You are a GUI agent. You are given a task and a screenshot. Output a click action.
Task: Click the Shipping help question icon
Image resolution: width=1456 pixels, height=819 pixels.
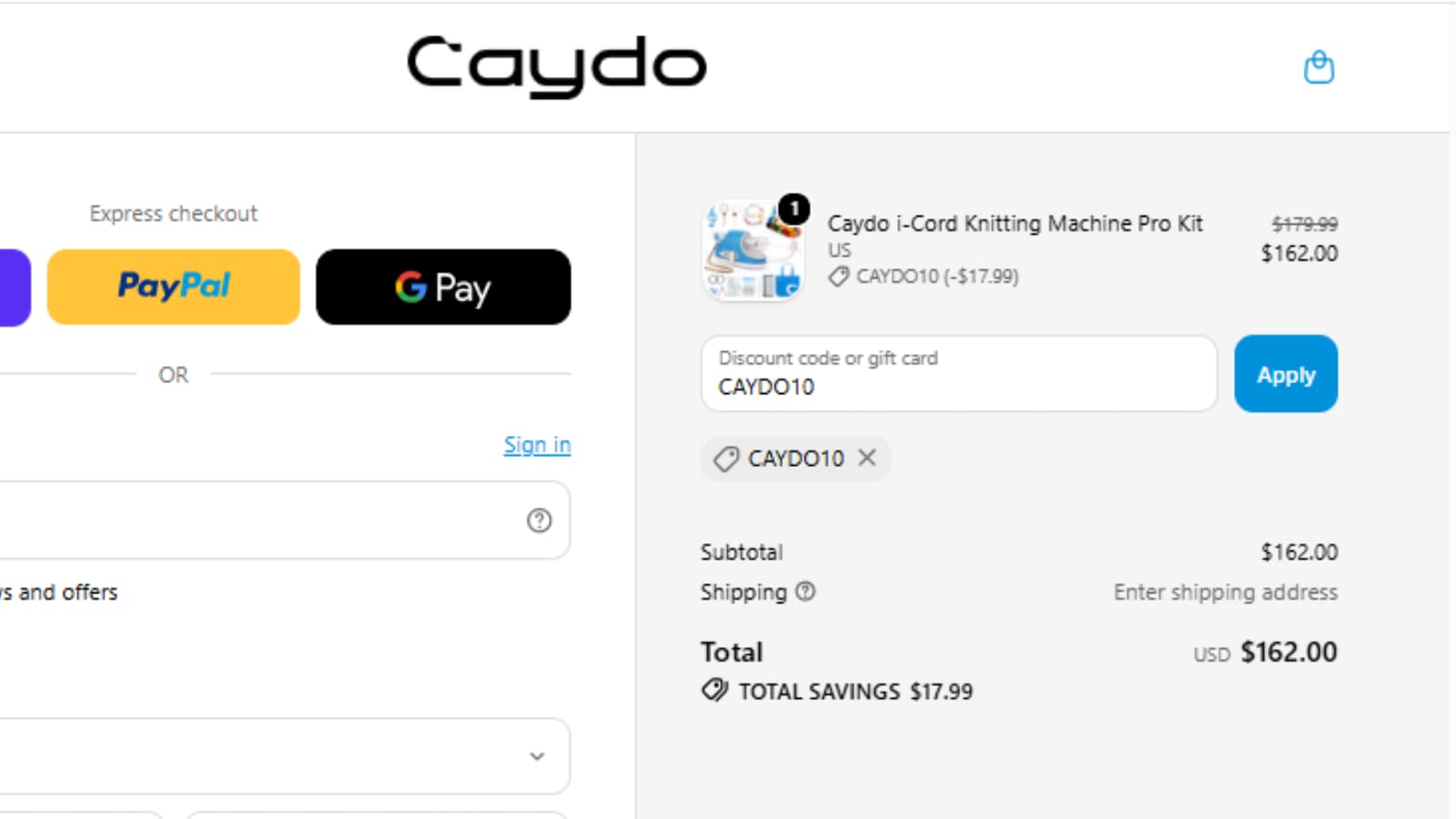[x=805, y=591]
